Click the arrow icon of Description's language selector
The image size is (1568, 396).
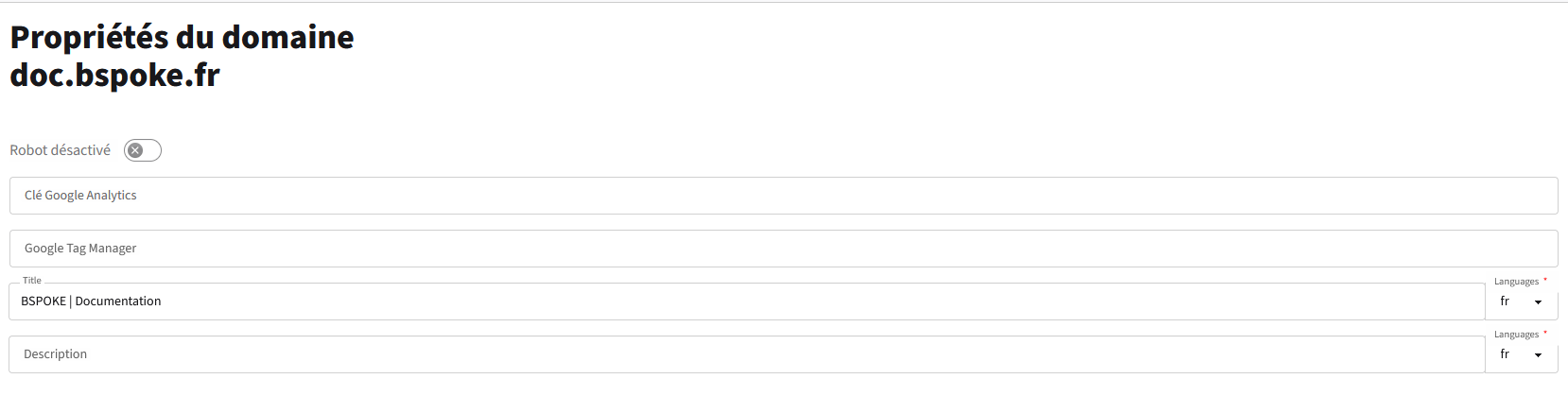pyautogui.click(x=1539, y=355)
